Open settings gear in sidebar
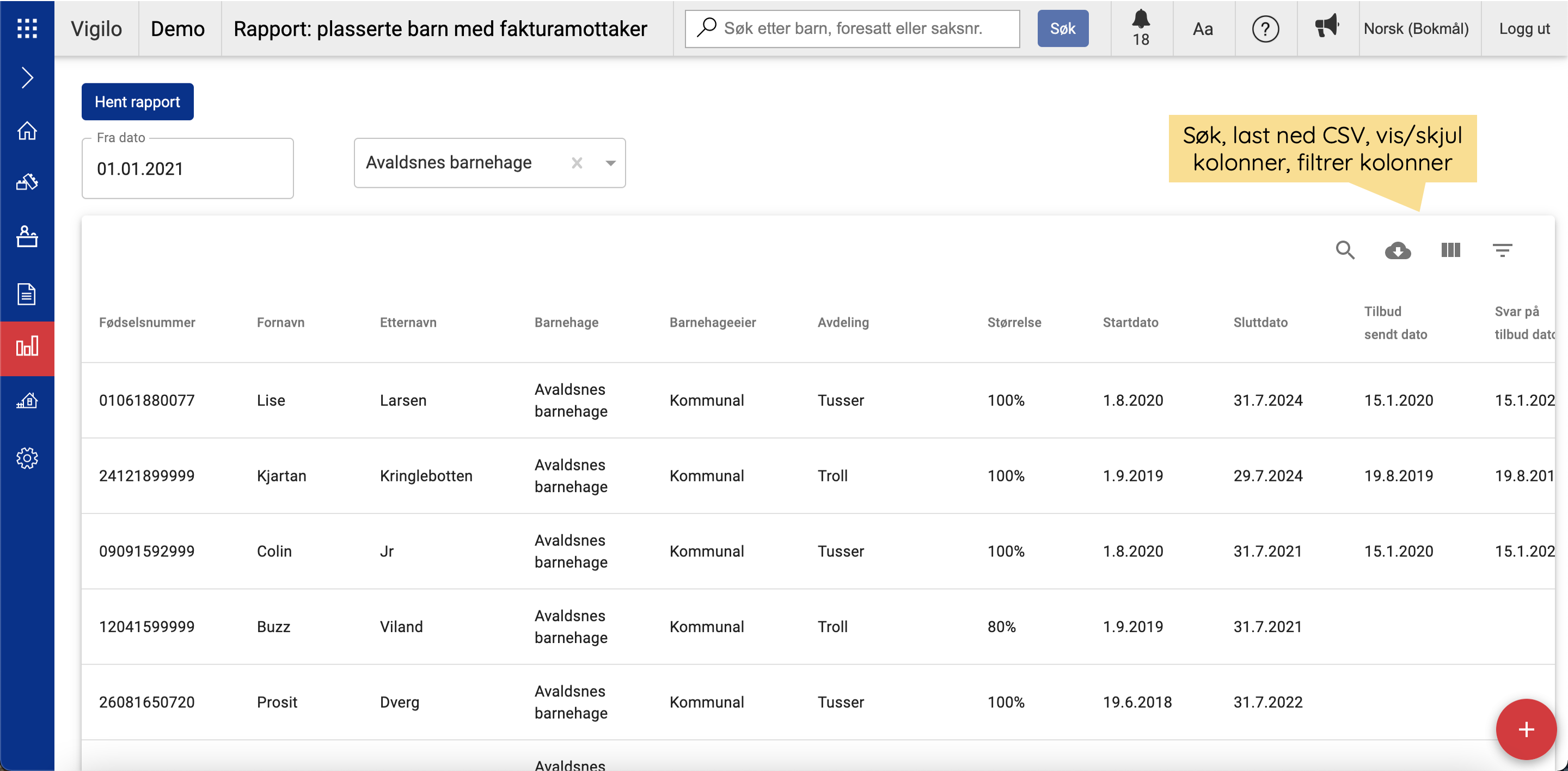The height and width of the screenshot is (771, 1568). pos(27,457)
